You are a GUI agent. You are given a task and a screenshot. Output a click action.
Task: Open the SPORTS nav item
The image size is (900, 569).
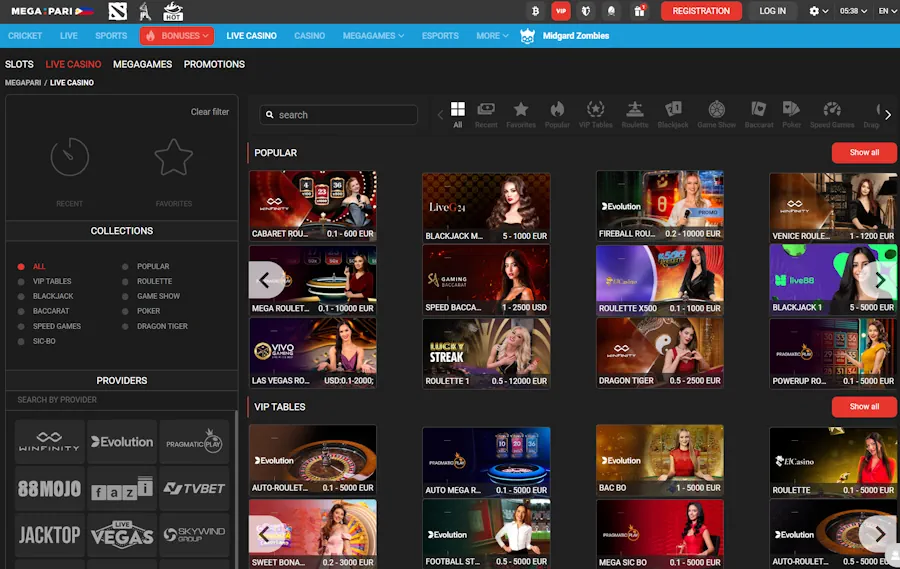coord(111,36)
